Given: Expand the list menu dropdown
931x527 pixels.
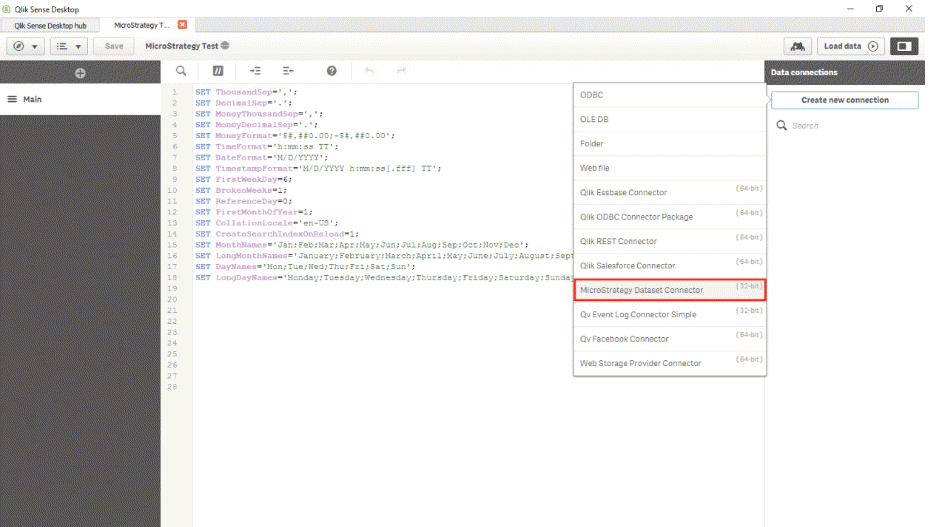Looking at the screenshot, I should pos(68,46).
